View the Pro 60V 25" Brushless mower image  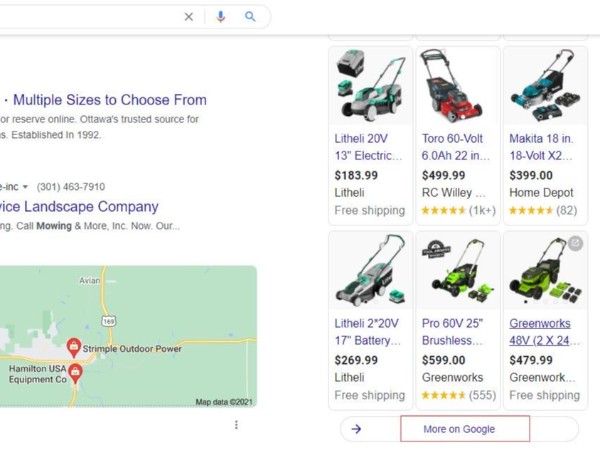(457, 271)
